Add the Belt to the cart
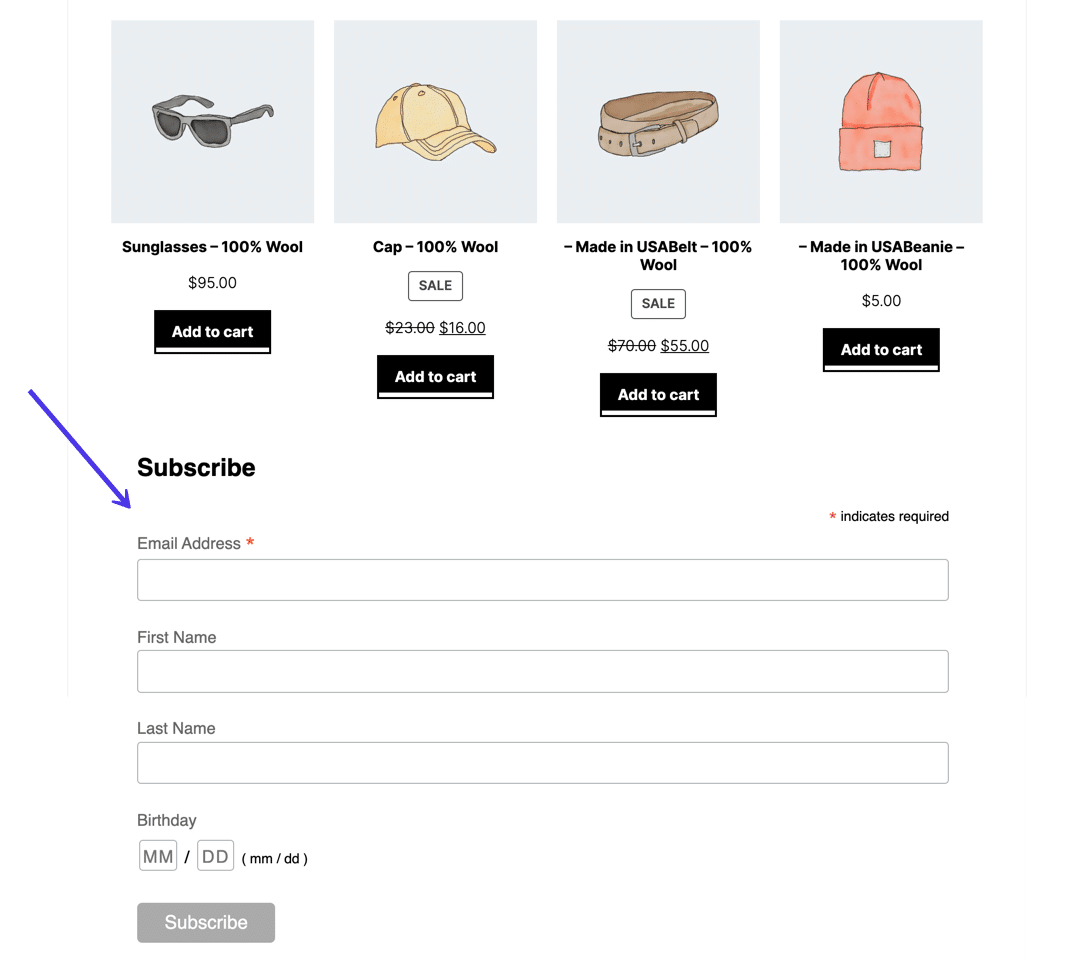1073x959 pixels. coord(658,394)
